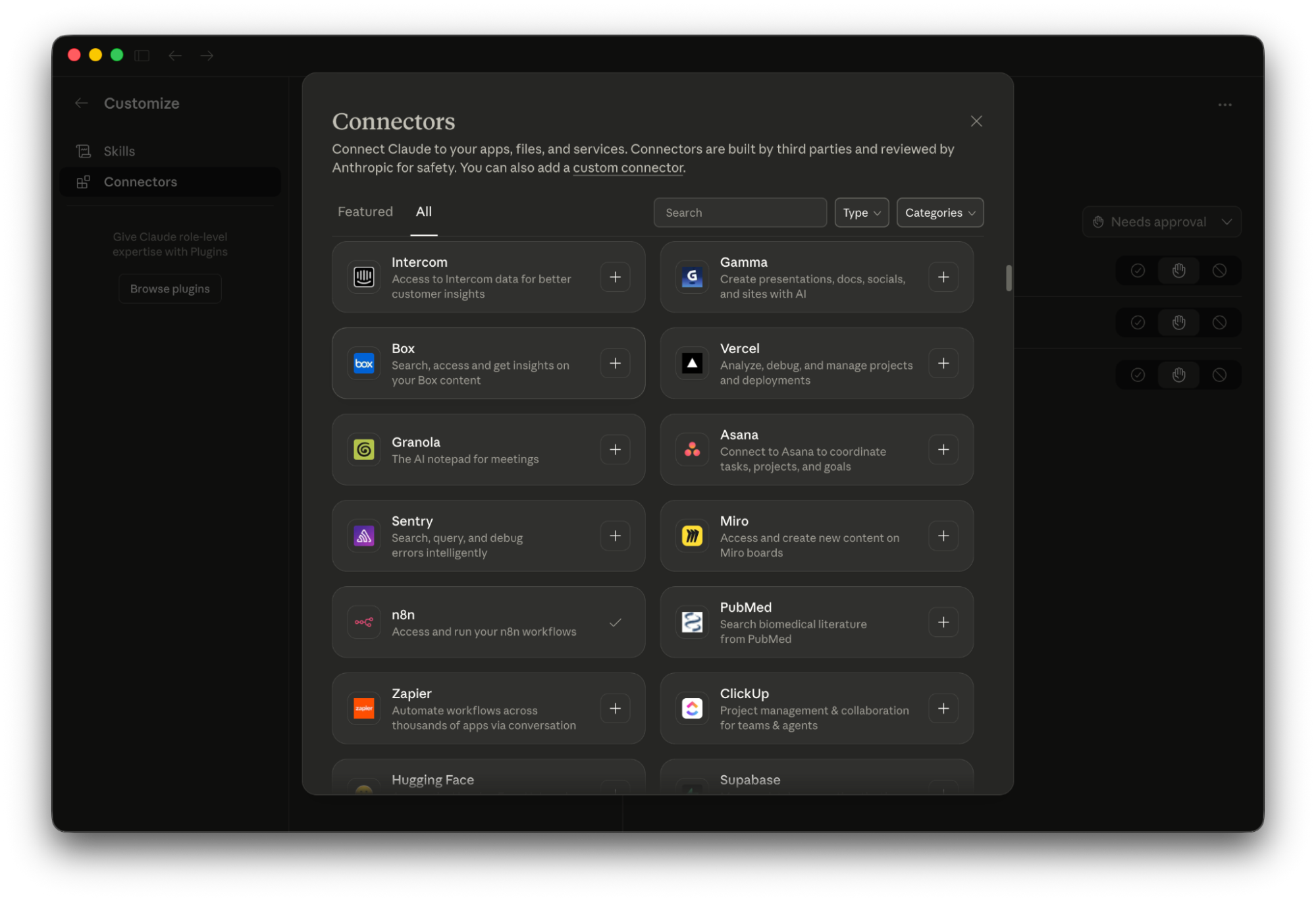Open Skills in the sidebar
Image resolution: width=1316 pixels, height=901 pixels.
coord(119,151)
